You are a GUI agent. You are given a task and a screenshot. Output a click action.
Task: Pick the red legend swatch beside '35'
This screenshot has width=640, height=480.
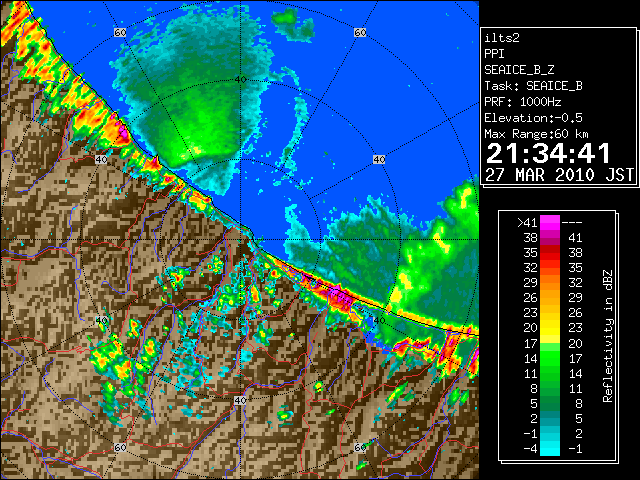tap(550, 253)
